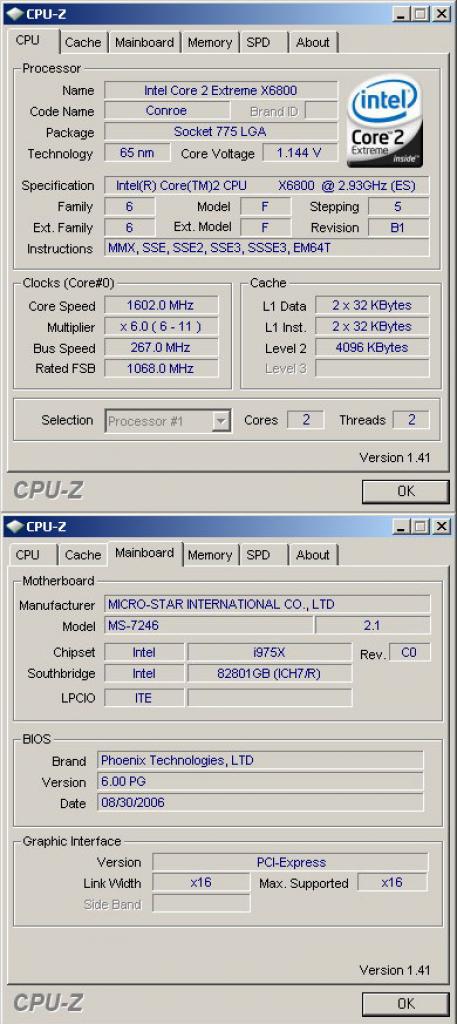Click the Graphic Interface Version PCI-Express
Screen dimensions: 457x1024
pyautogui.click(x=291, y=862)
